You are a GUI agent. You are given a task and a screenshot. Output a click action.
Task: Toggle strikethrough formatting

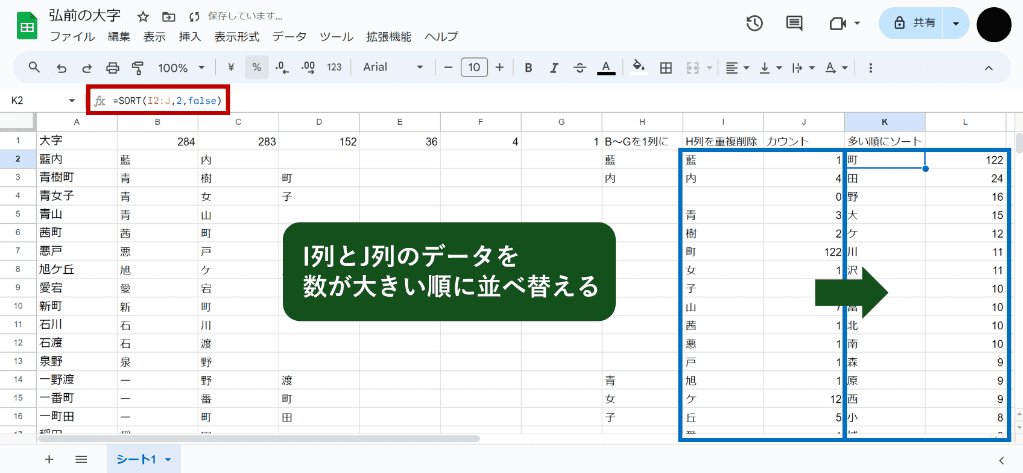pos(580,67)
